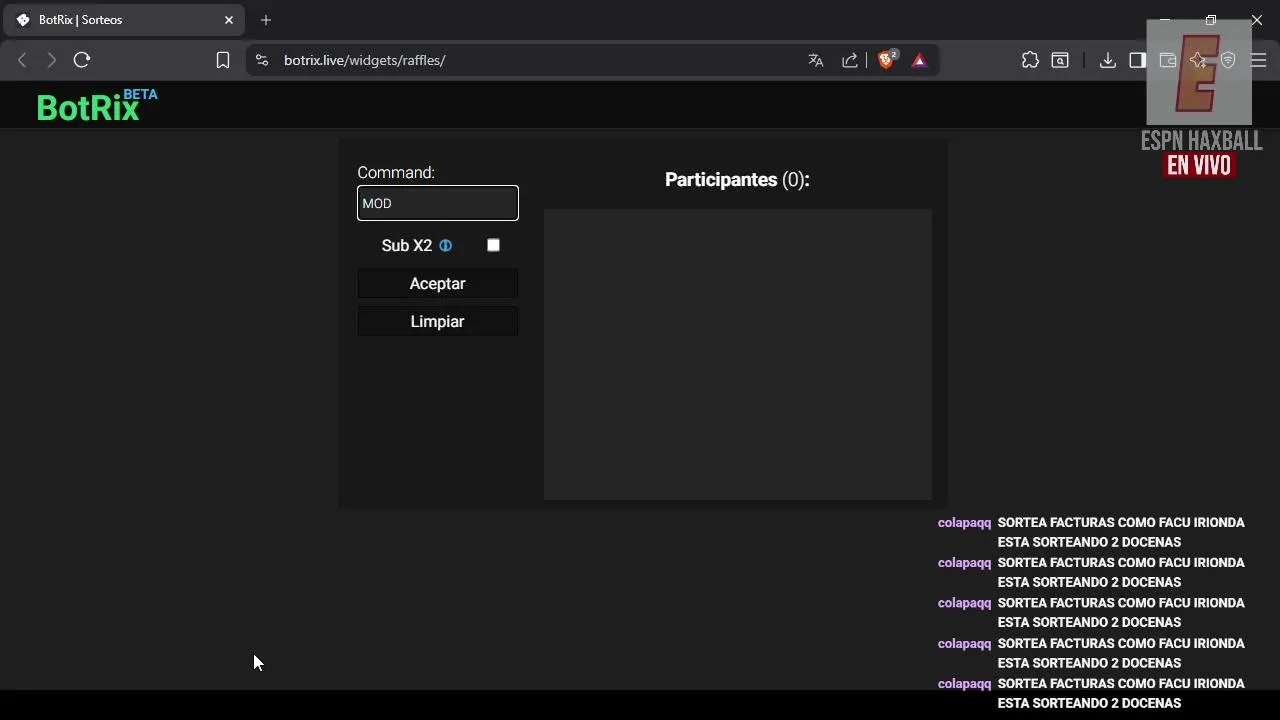Click the browser forward arrow
This screenshot has height=720, width=1280.
point(51,60)
